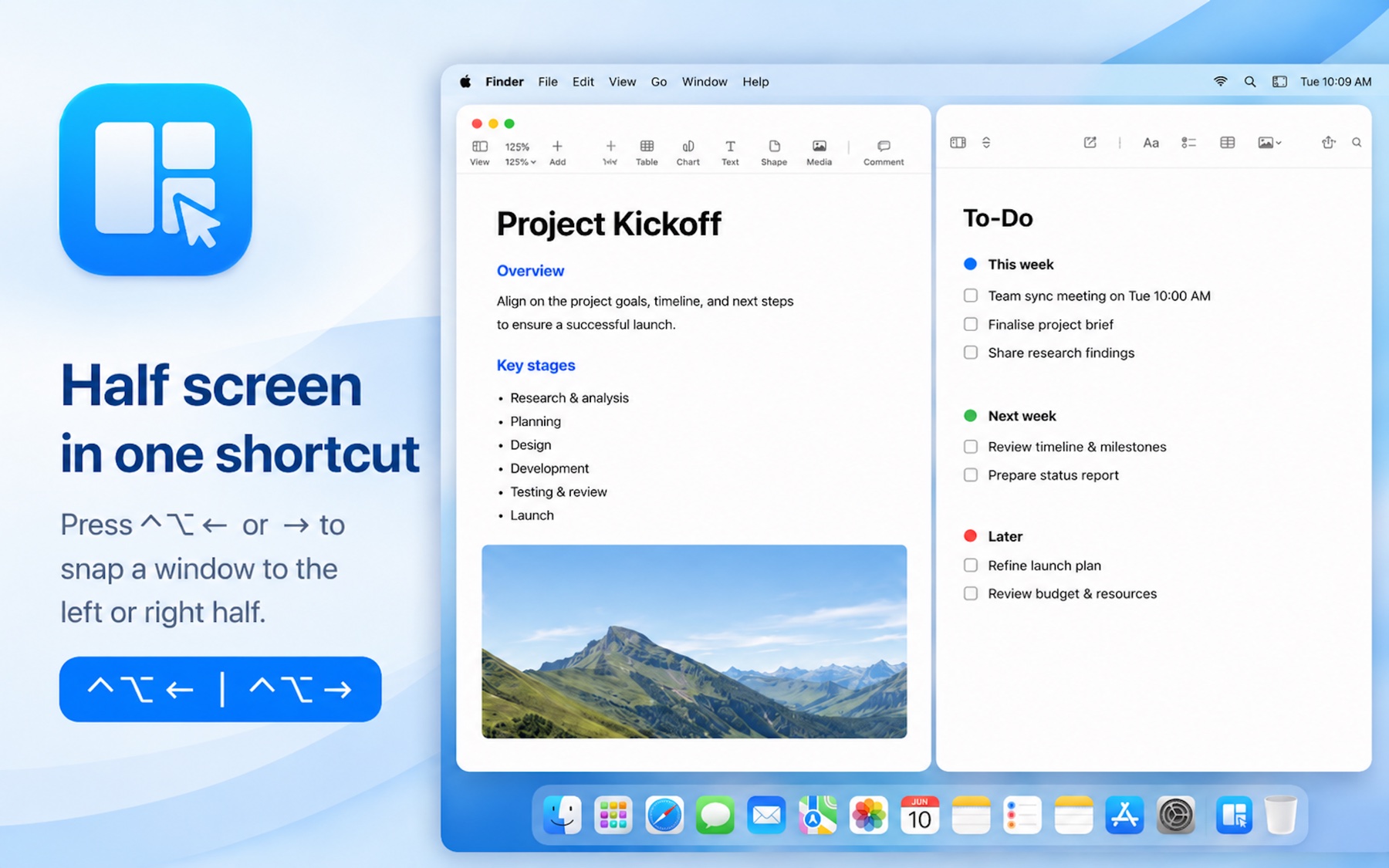The image size is (1389, 868).
Task: Open System Settings from the Dock
Action: [1175, 815]
